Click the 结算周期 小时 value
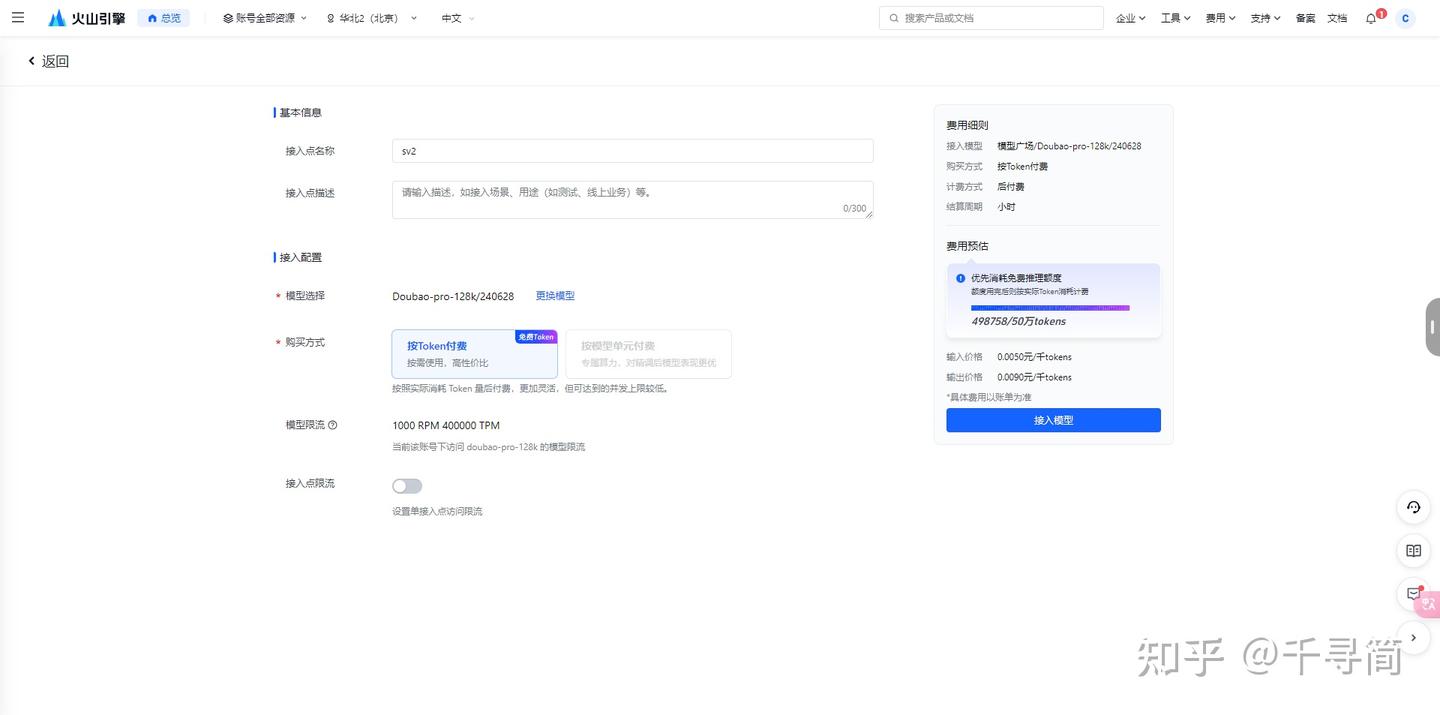 pyautogui.click(x=1006, y=207)
